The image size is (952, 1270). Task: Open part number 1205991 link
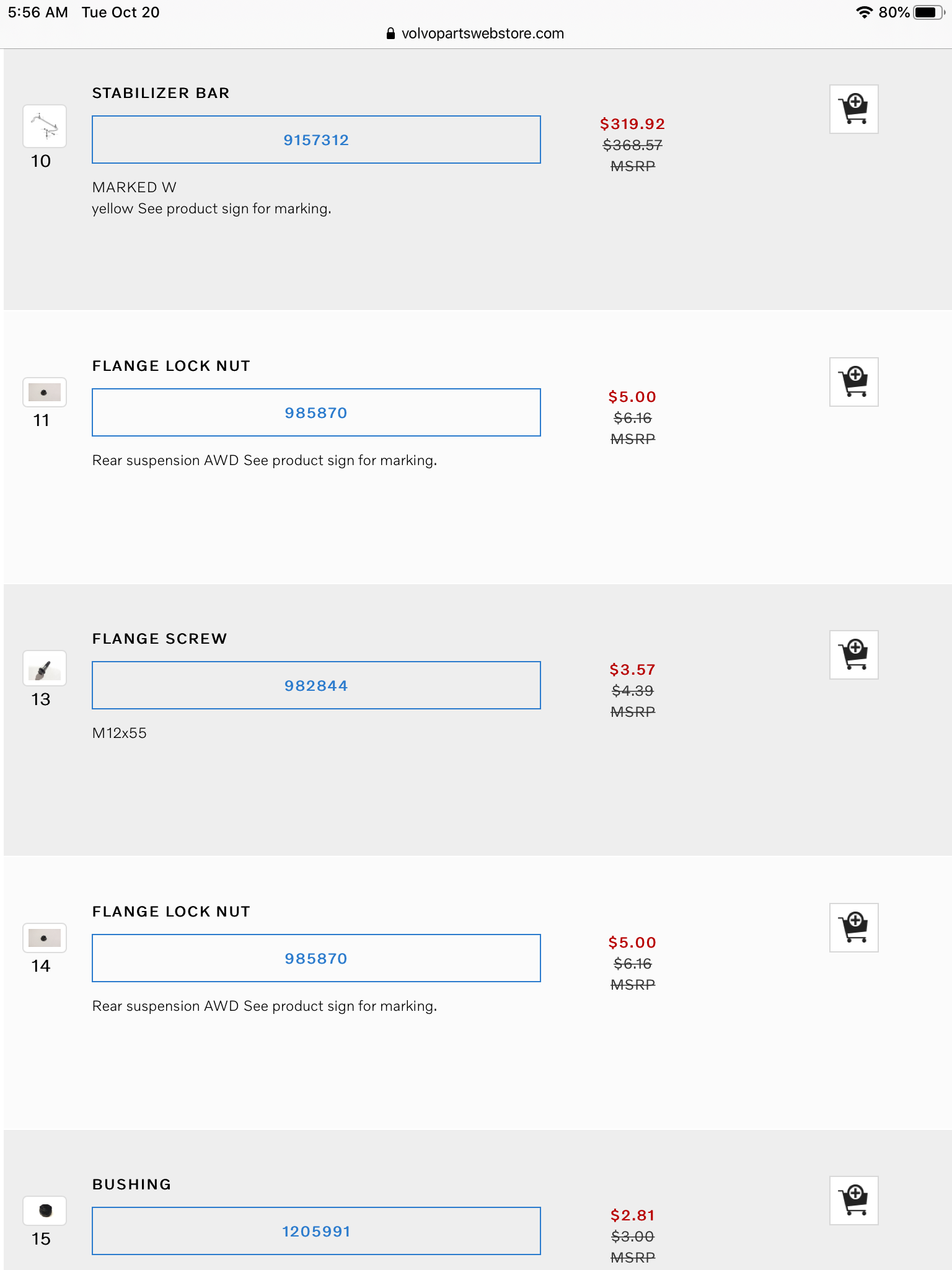pos(316,1232)
